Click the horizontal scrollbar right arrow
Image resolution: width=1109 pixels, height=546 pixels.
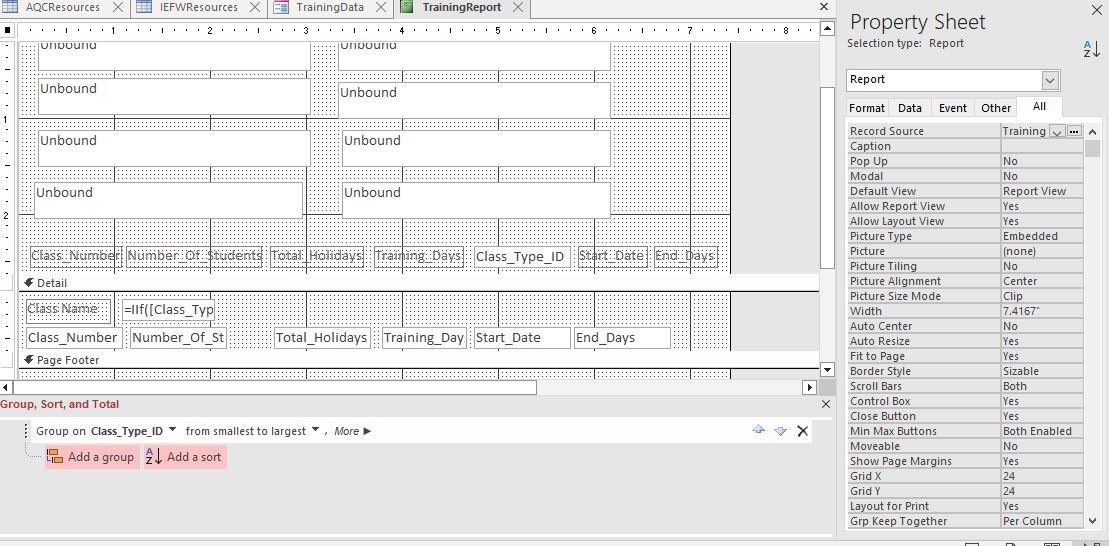pyautogui.click(x=810, y=388)
